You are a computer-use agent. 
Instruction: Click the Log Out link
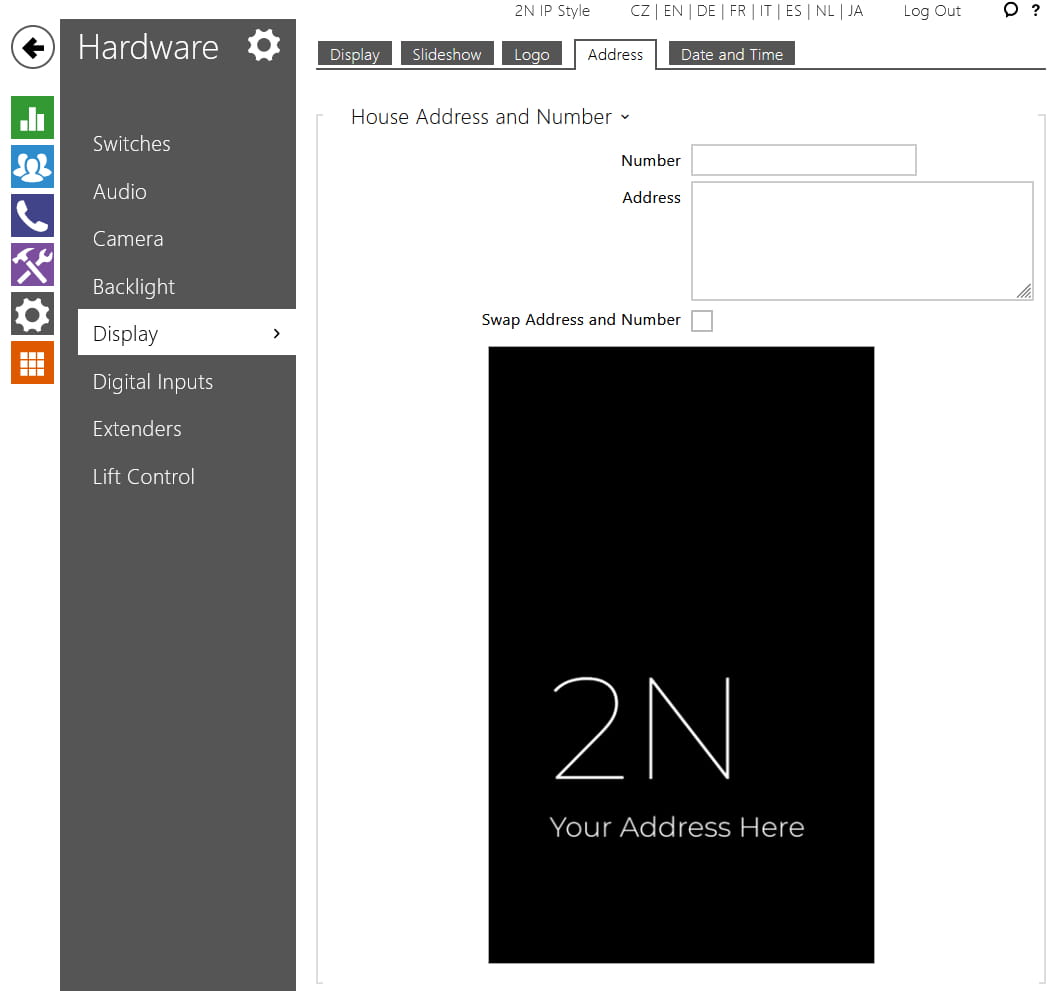[x=932, y=11]
